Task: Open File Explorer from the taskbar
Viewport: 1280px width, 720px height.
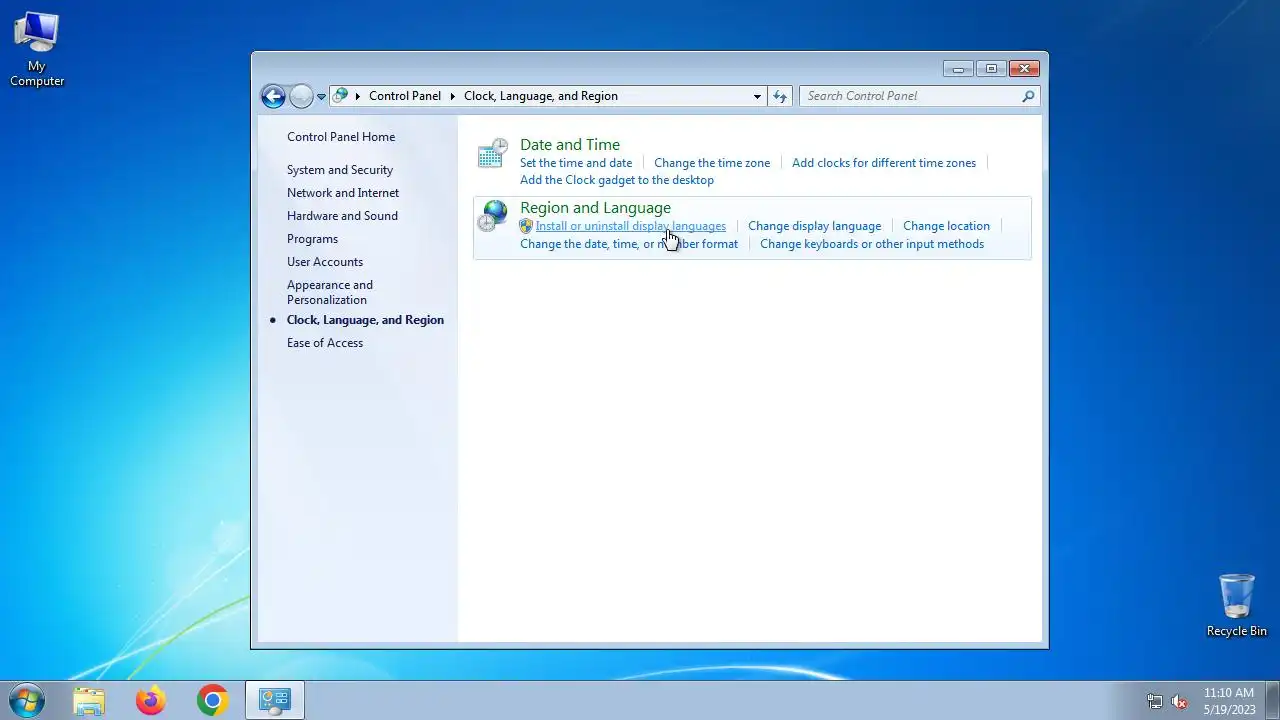Action: tap(89, 700)
